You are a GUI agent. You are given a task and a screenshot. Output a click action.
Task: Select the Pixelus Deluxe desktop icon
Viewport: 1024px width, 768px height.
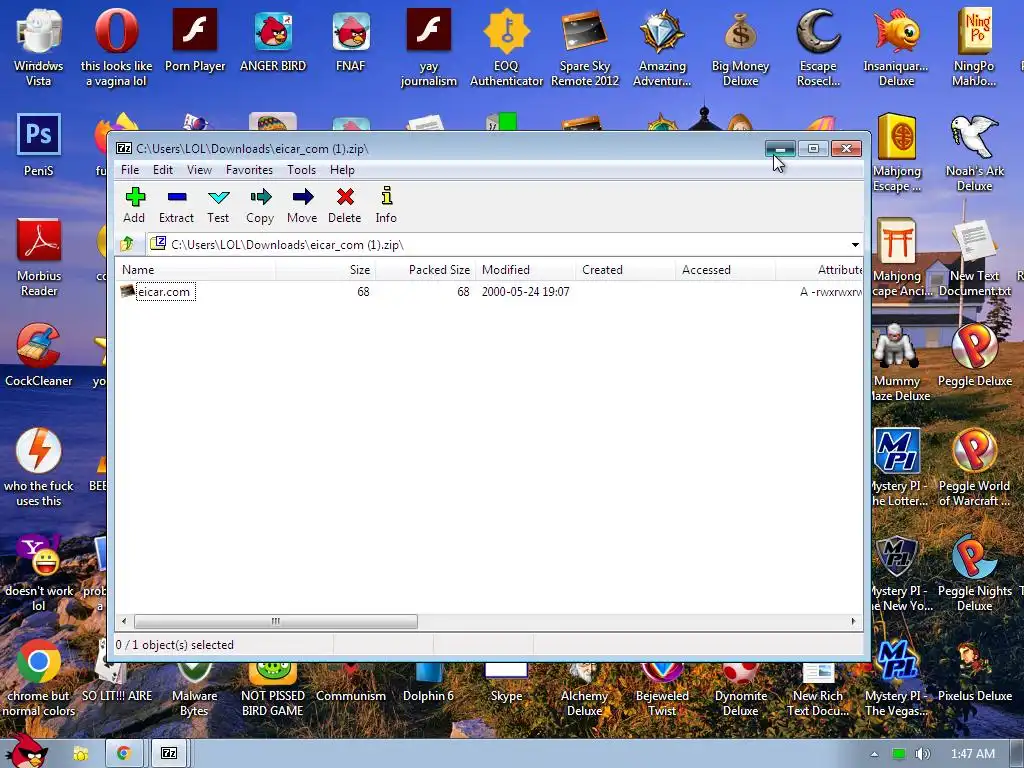(x=974, y=671)
